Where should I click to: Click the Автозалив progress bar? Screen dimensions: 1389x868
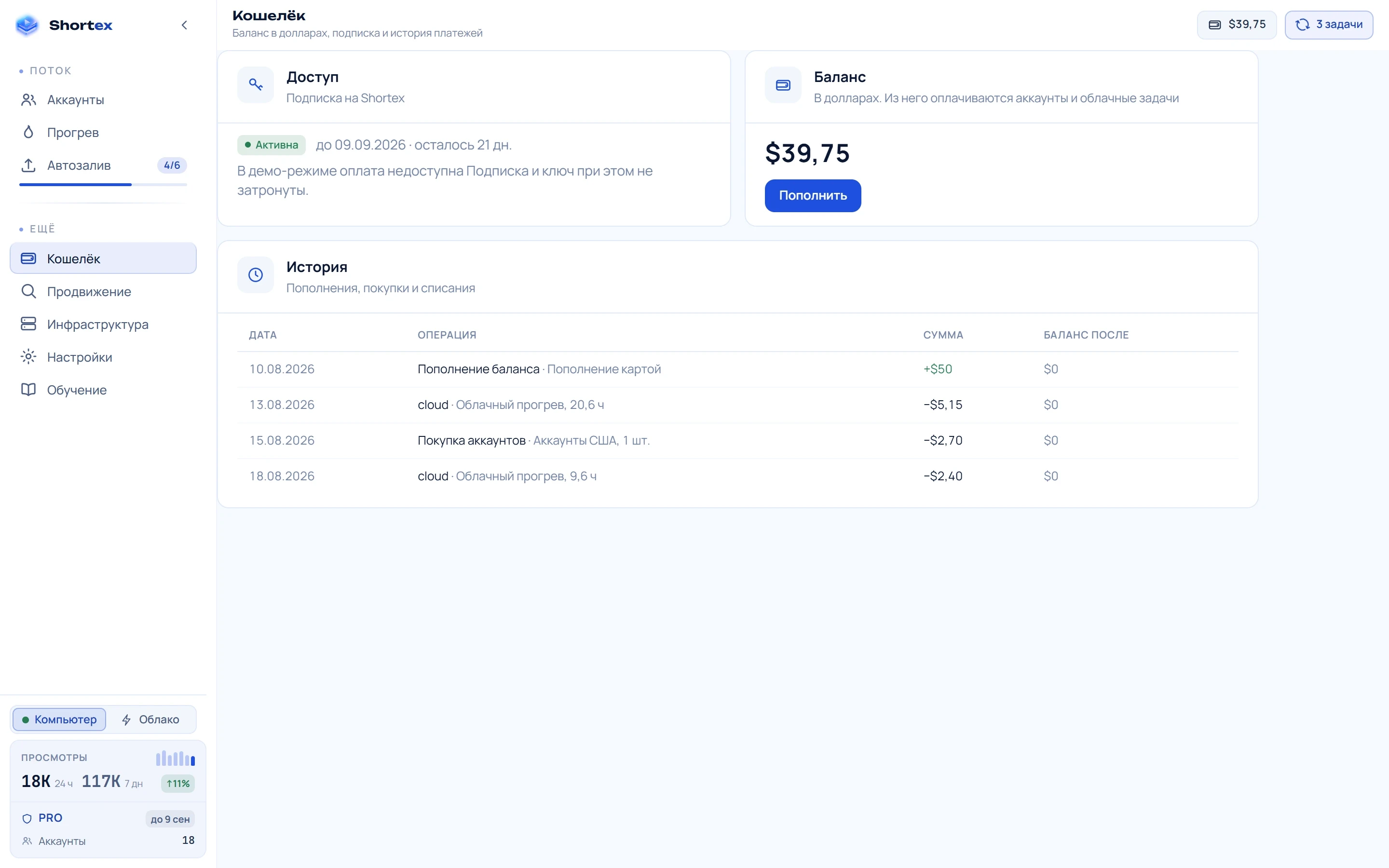103,184
